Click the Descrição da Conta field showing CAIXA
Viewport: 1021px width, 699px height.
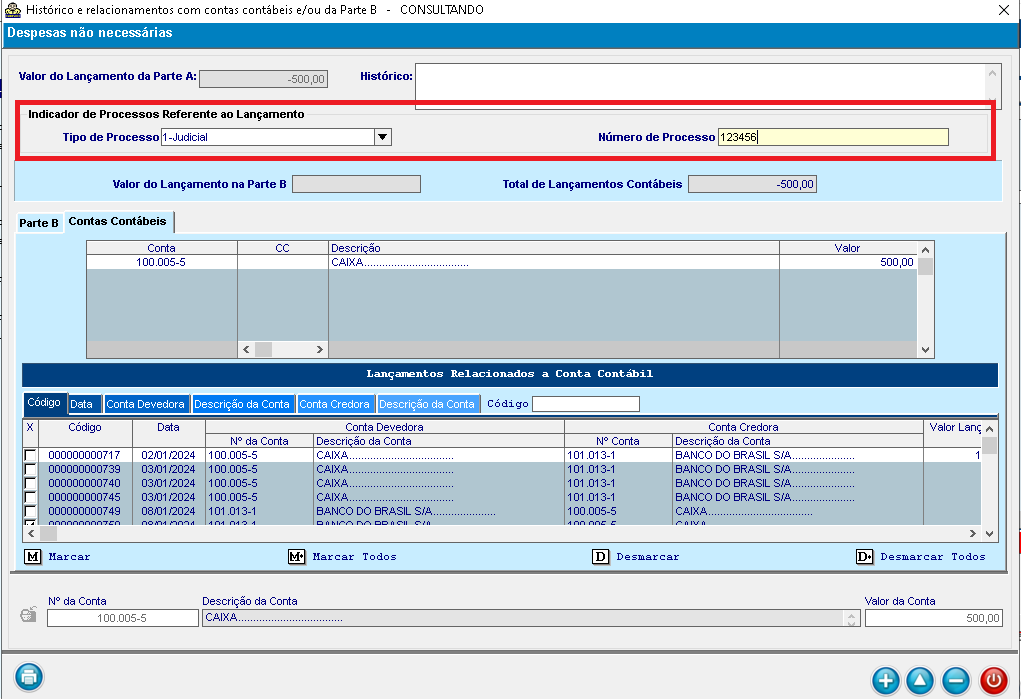[x=531, y=618]
